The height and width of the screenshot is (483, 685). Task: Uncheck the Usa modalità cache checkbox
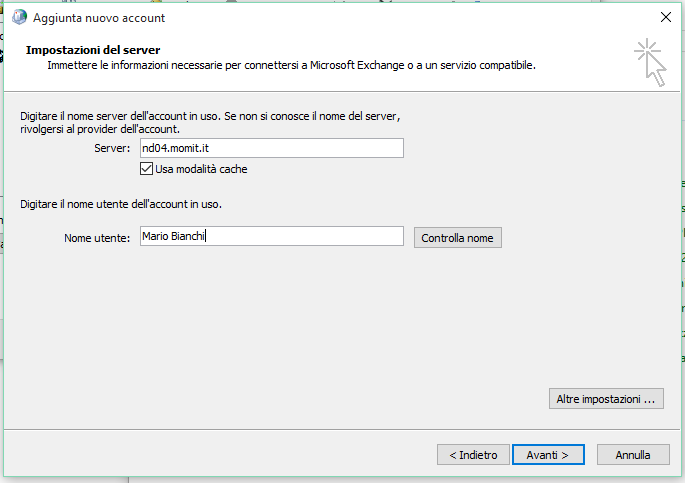(147, 169)
